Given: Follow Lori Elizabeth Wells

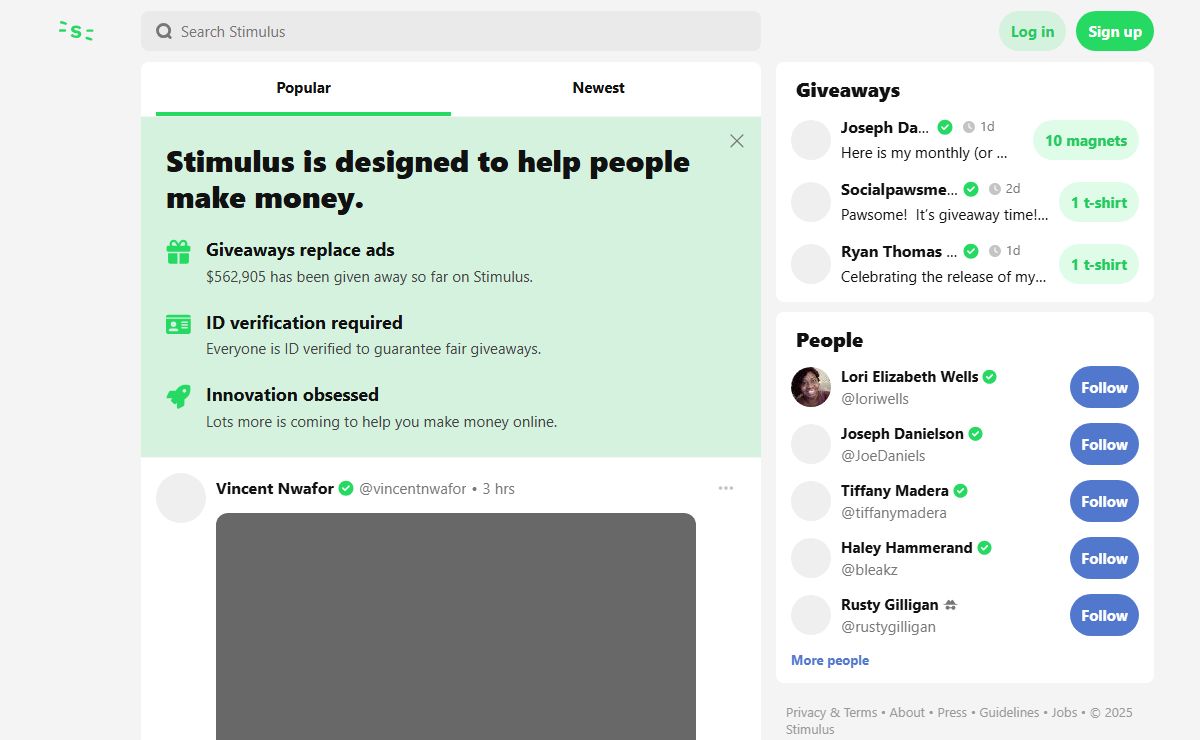Looking at the screenshot, I should pyautogui.click(x=1104, y=388).
